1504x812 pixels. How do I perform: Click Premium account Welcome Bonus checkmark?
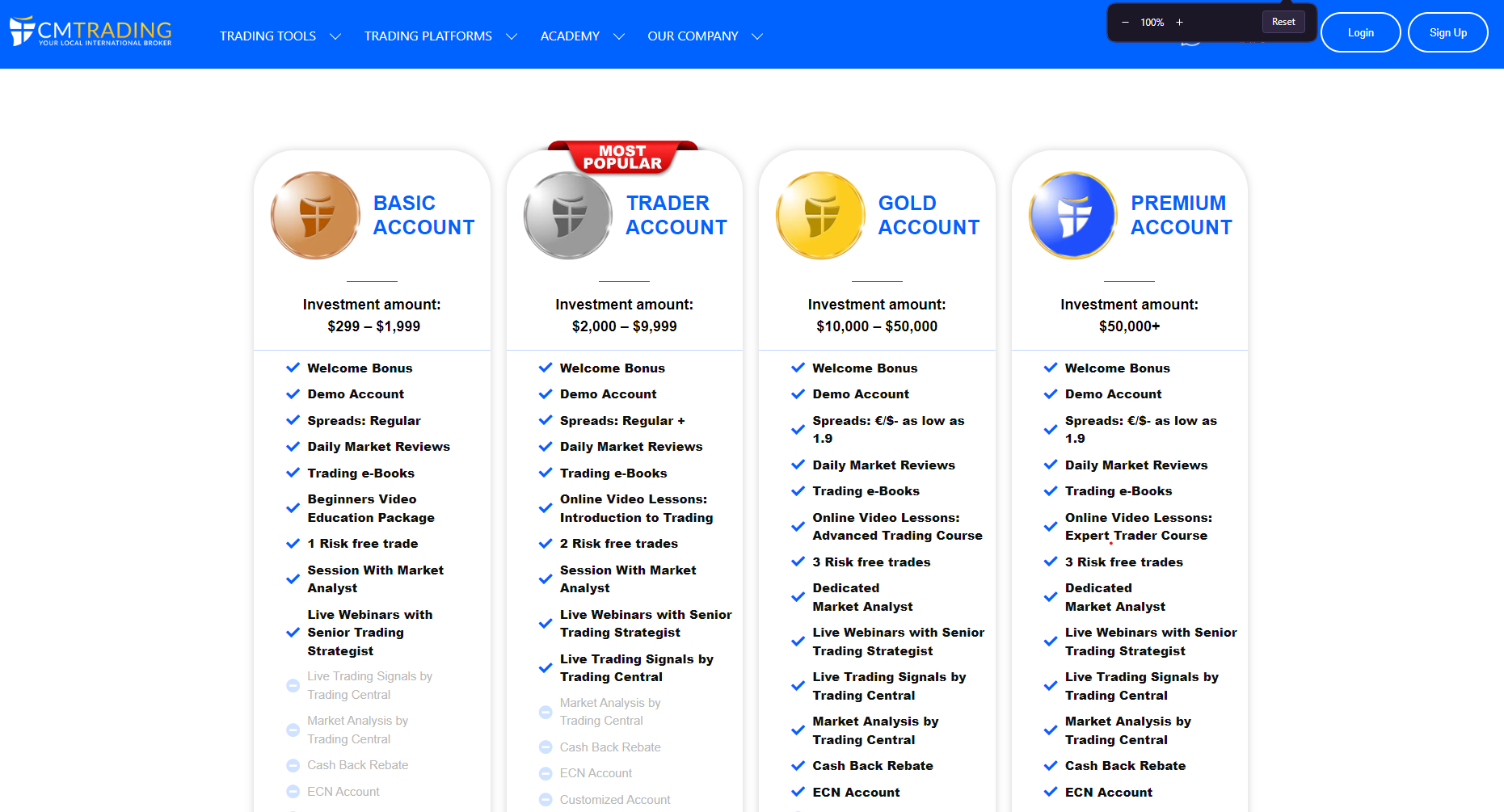[x=1051, y=368]
